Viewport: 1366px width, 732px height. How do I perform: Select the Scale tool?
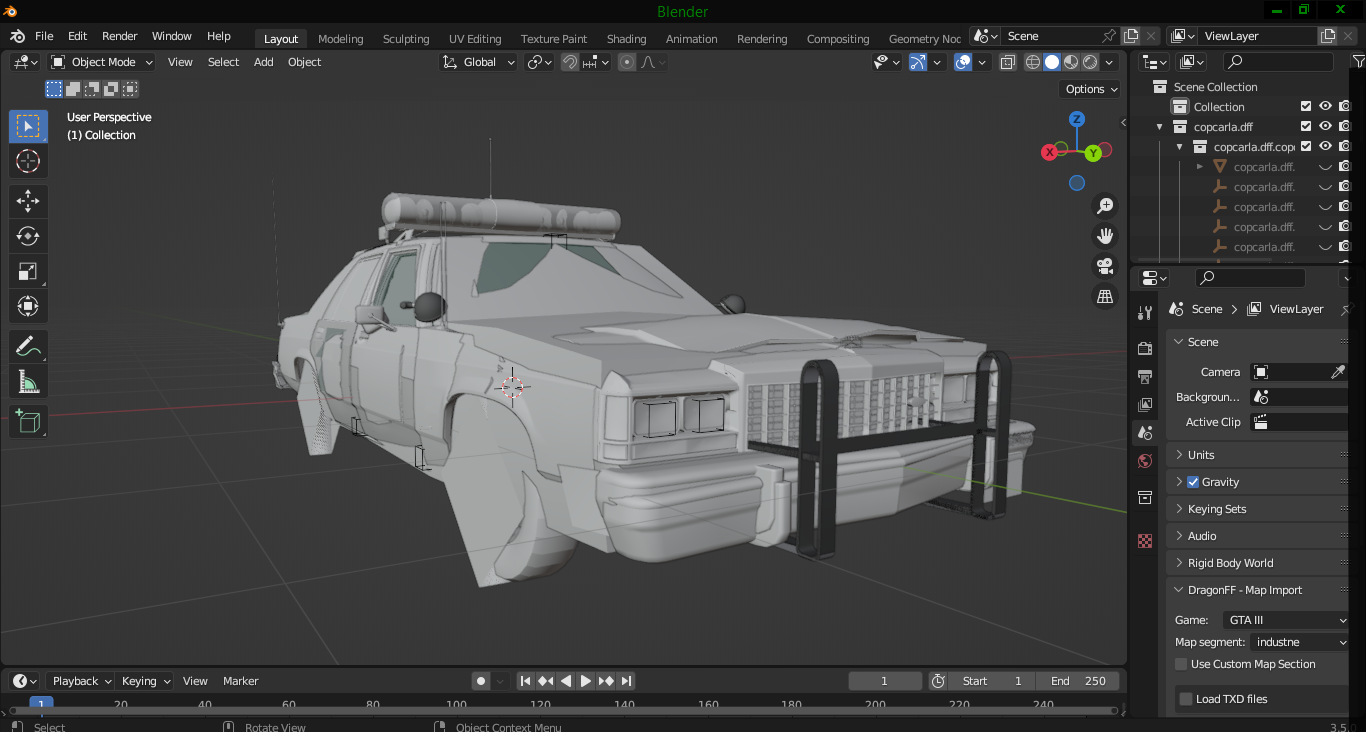pos(28,271)
